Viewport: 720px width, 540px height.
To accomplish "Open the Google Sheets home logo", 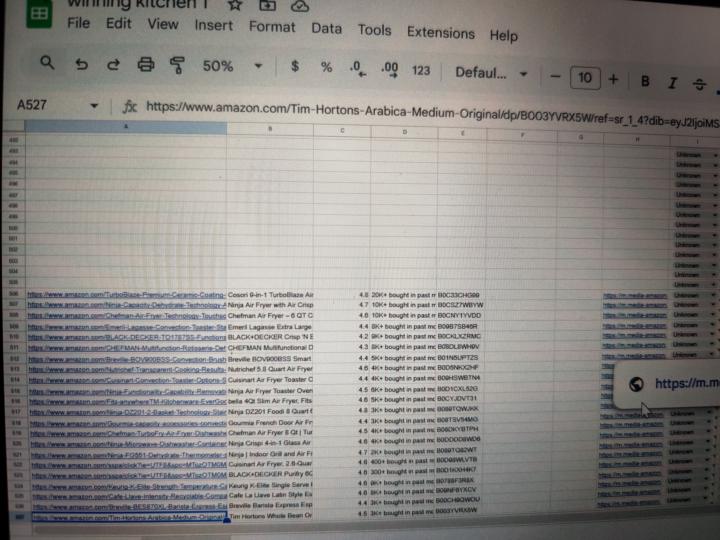I will [x=39, y=13].
